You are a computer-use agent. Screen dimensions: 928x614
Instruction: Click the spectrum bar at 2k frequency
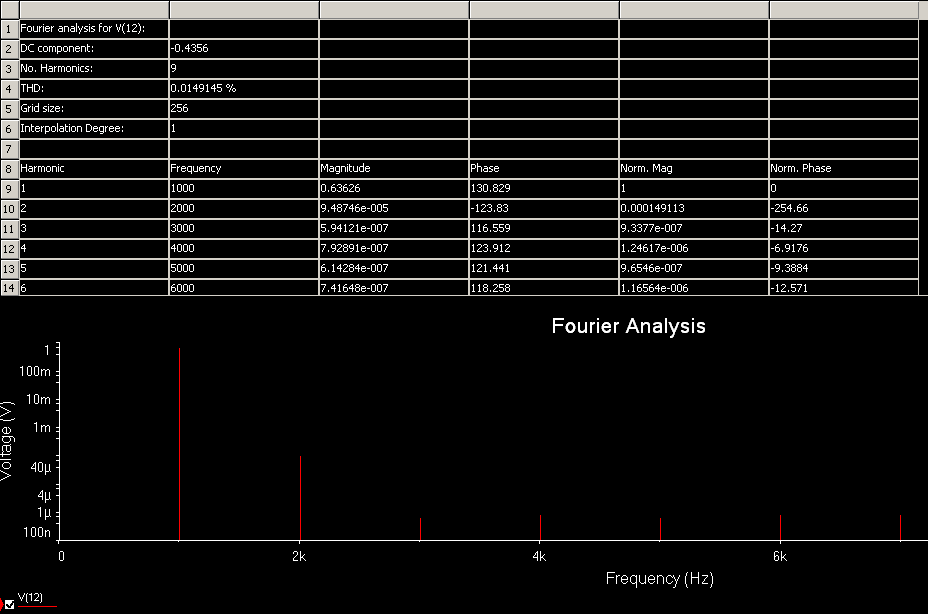click(300, 498)
